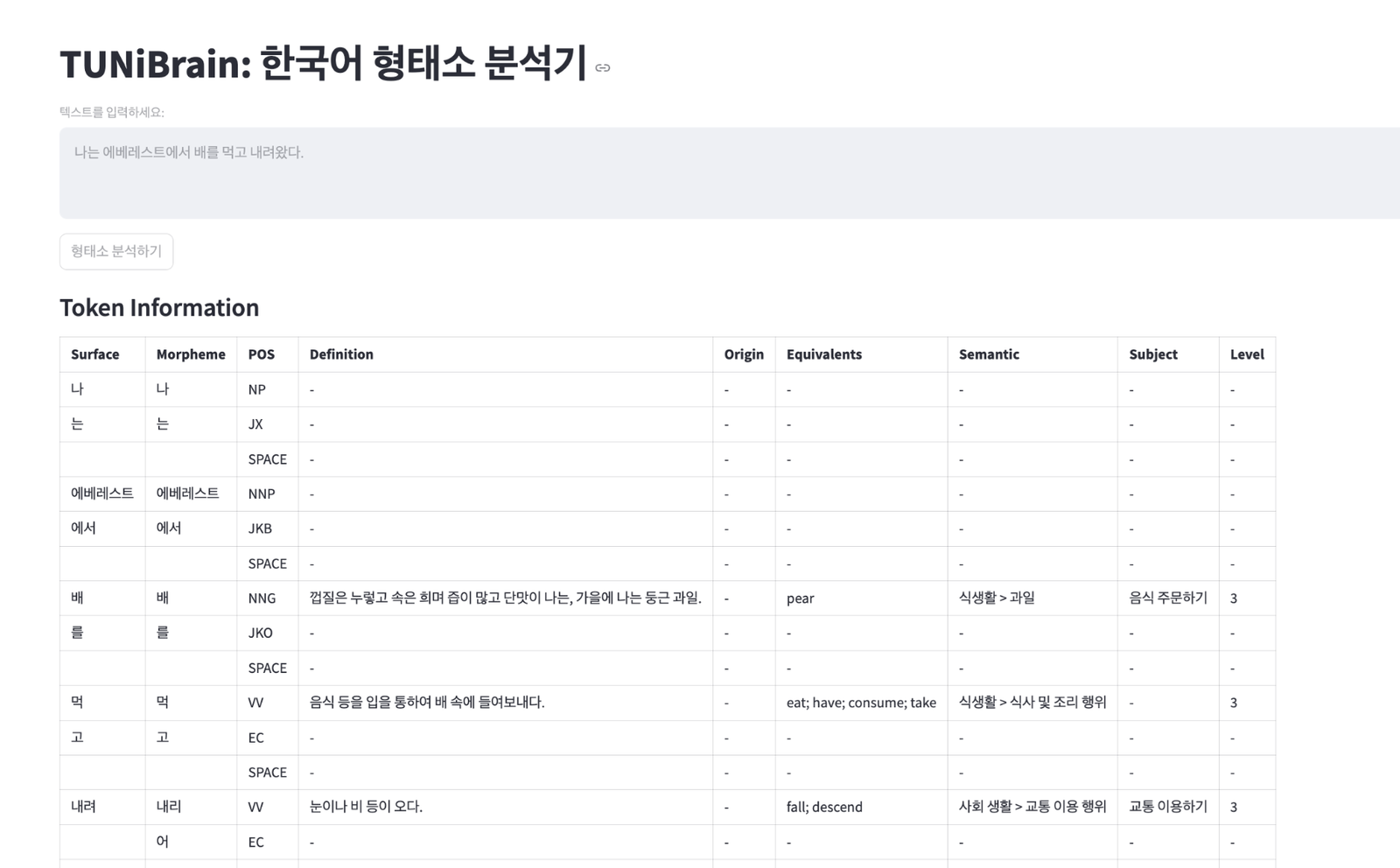This screenshot has height=868, width=1400.
Task: Click the 에베레스트 cell in Surface column
Action: (101, 493)
